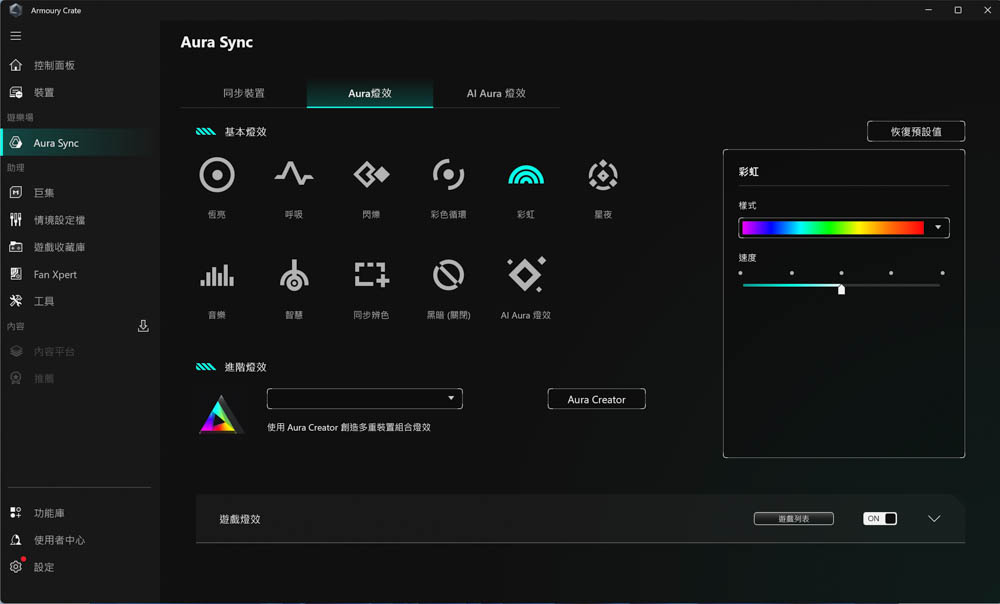Click the Aura Creator button
This screenshot has height=604, width=1000.
(x=596, y=399)
